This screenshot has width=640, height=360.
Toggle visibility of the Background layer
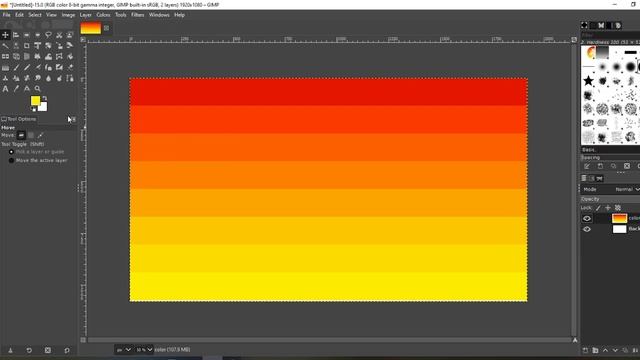[x=587, y=229]
